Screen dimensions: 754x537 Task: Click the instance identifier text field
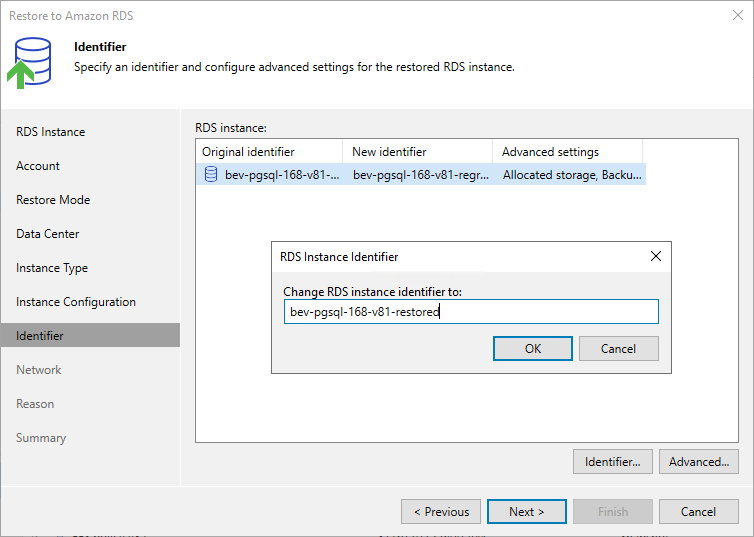(471, 312)
